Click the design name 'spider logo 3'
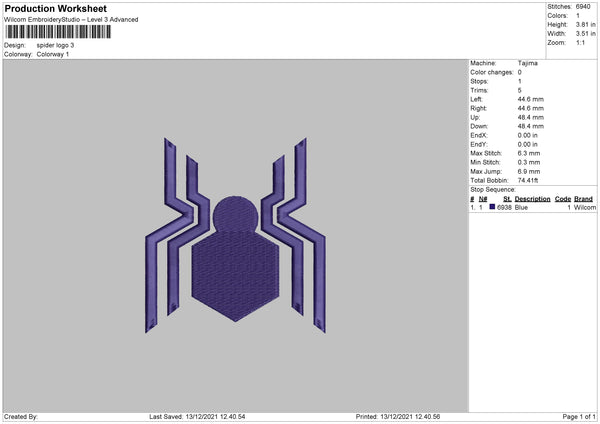600x424 pixels. pos(55,45)
